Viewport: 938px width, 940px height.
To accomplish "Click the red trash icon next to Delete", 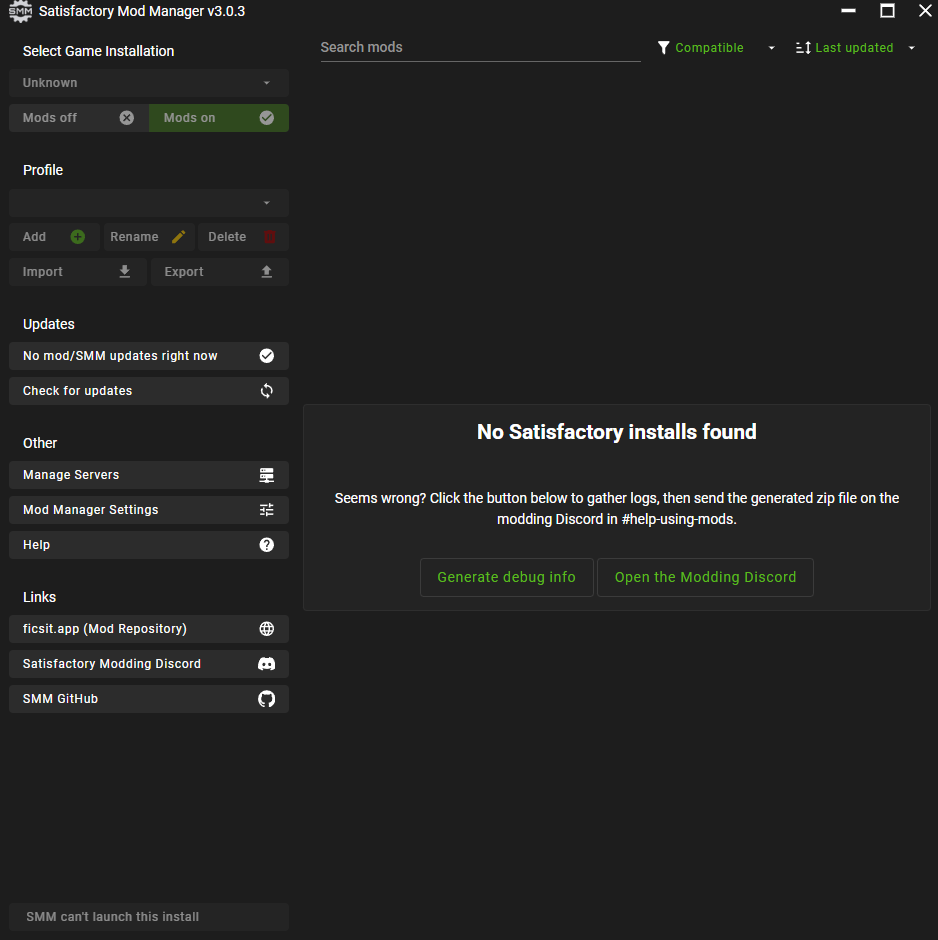I will click(270, 237).
